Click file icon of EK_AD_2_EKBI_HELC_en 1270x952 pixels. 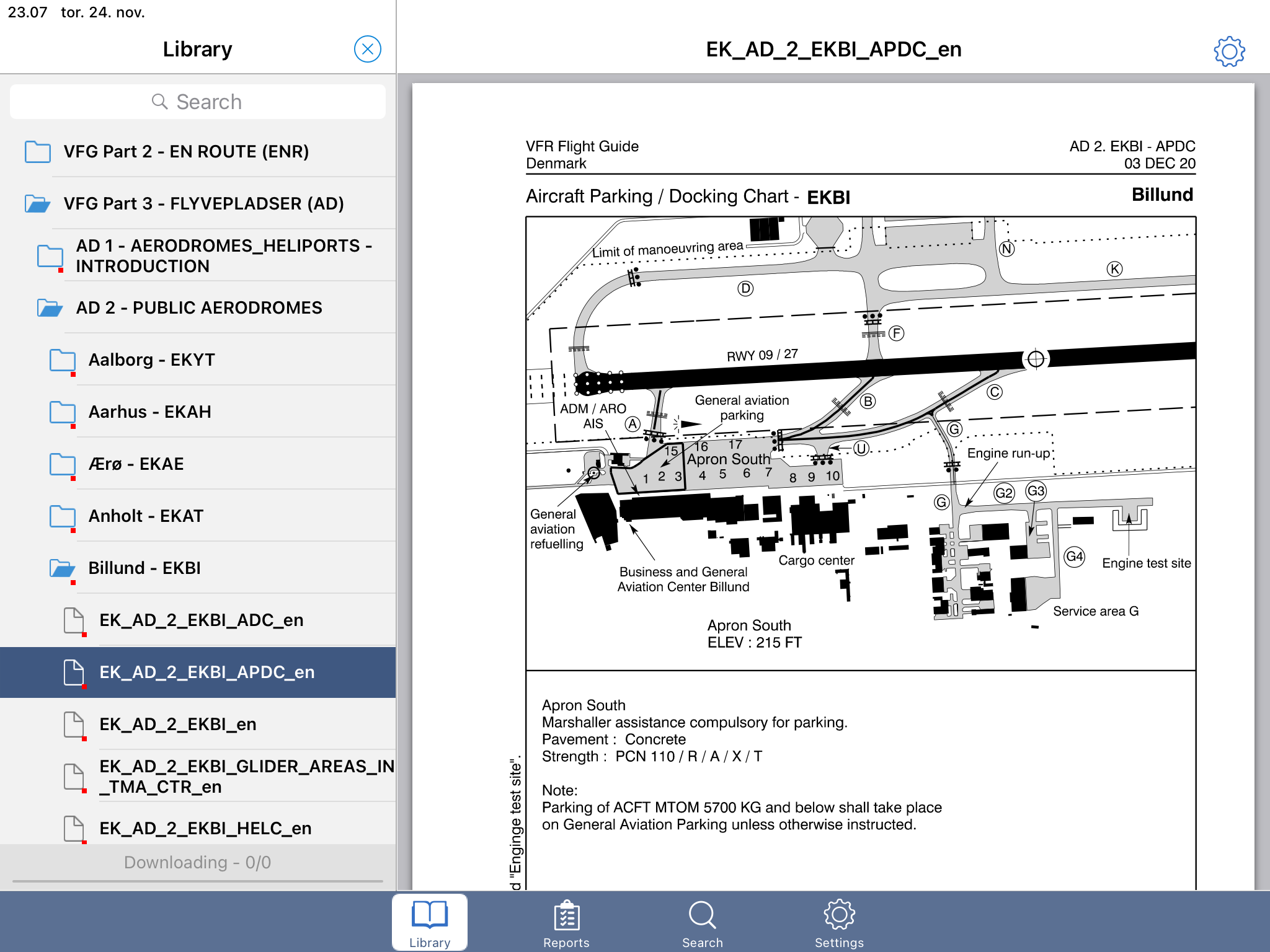pos(74,829)
